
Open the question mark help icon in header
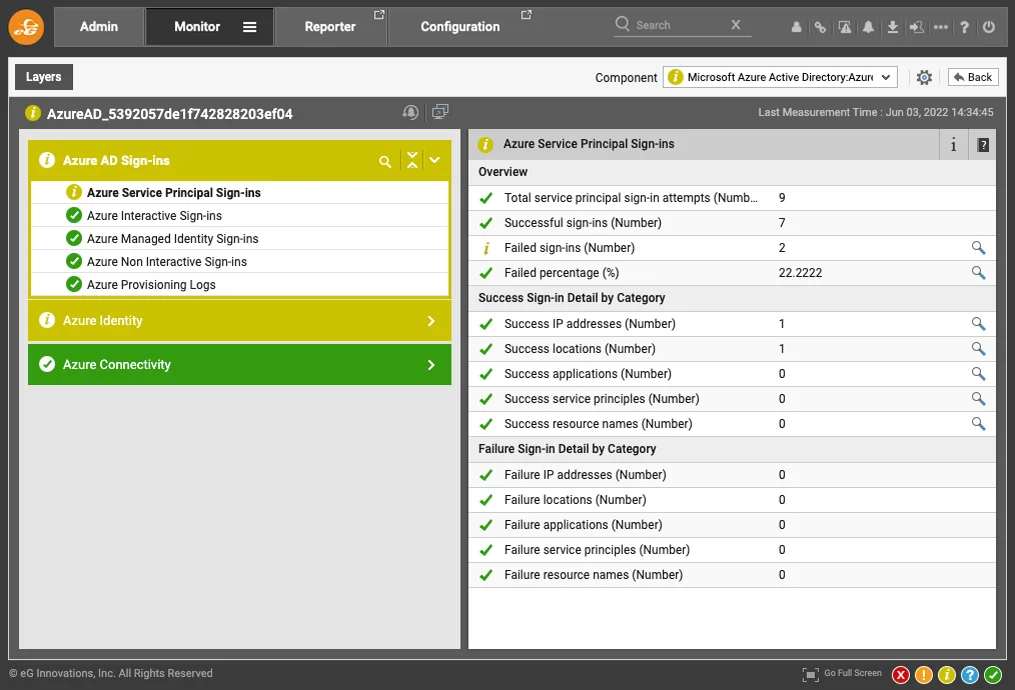click(x=965, y=27)
